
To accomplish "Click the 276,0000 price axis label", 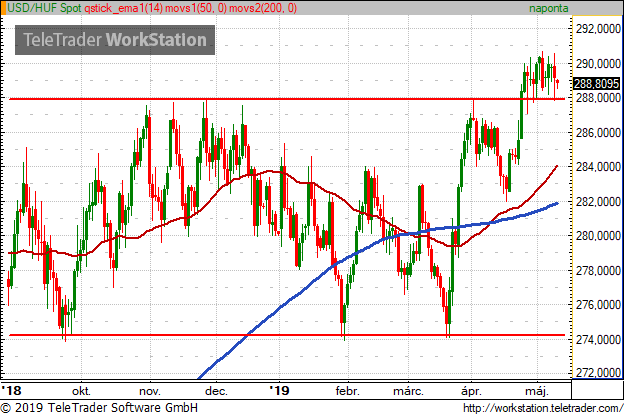I will pos(598,305).
